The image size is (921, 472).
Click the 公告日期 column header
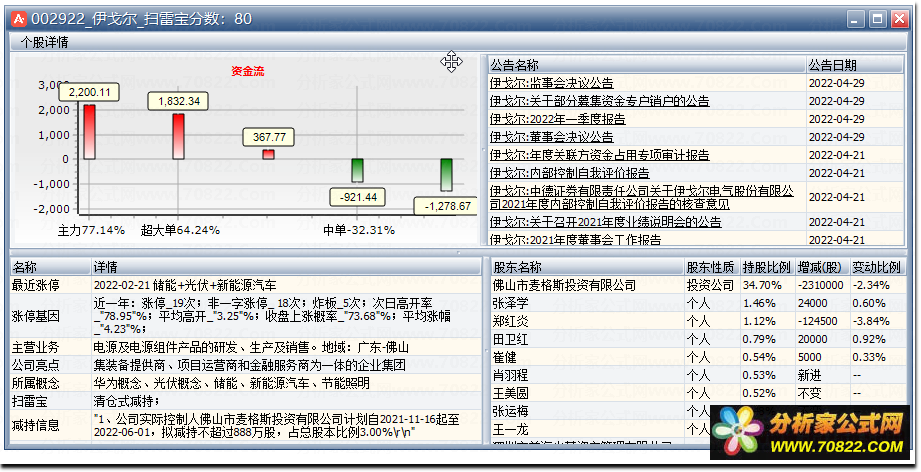855,65
